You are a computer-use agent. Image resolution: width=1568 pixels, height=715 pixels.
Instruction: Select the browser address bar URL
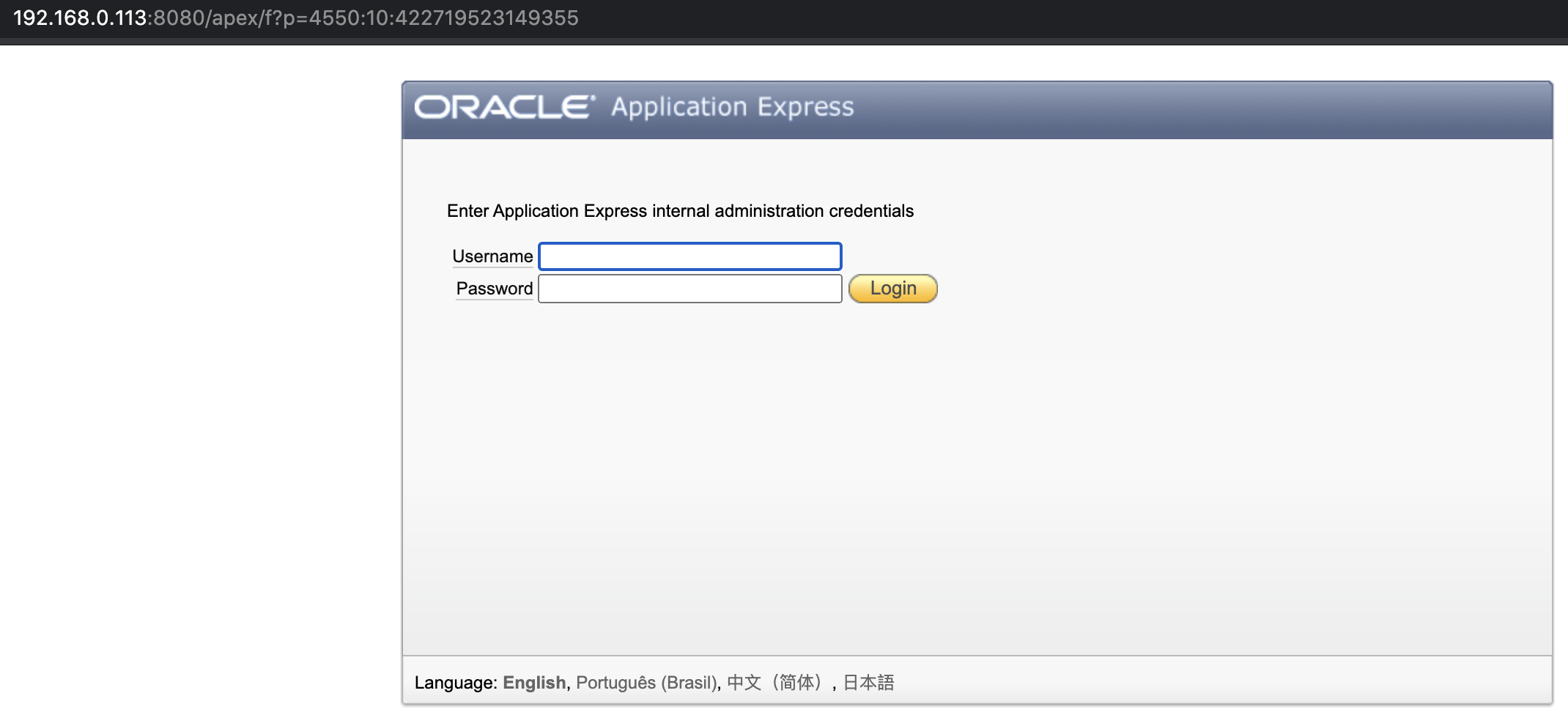[296, 18]
